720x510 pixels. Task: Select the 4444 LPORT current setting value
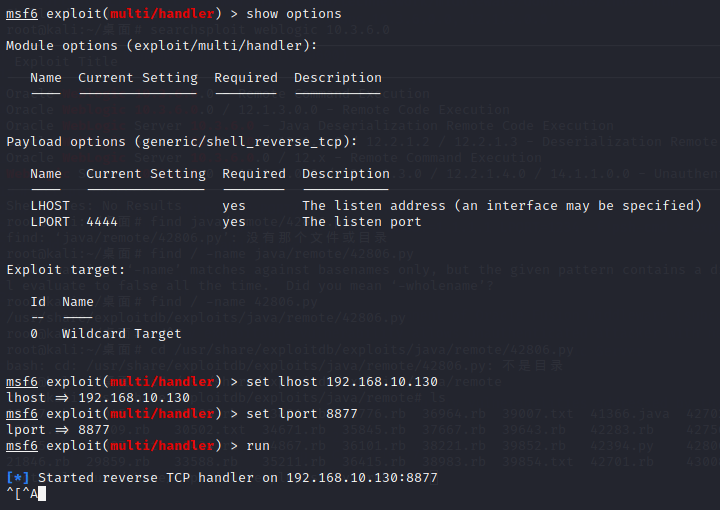point(102,222)
